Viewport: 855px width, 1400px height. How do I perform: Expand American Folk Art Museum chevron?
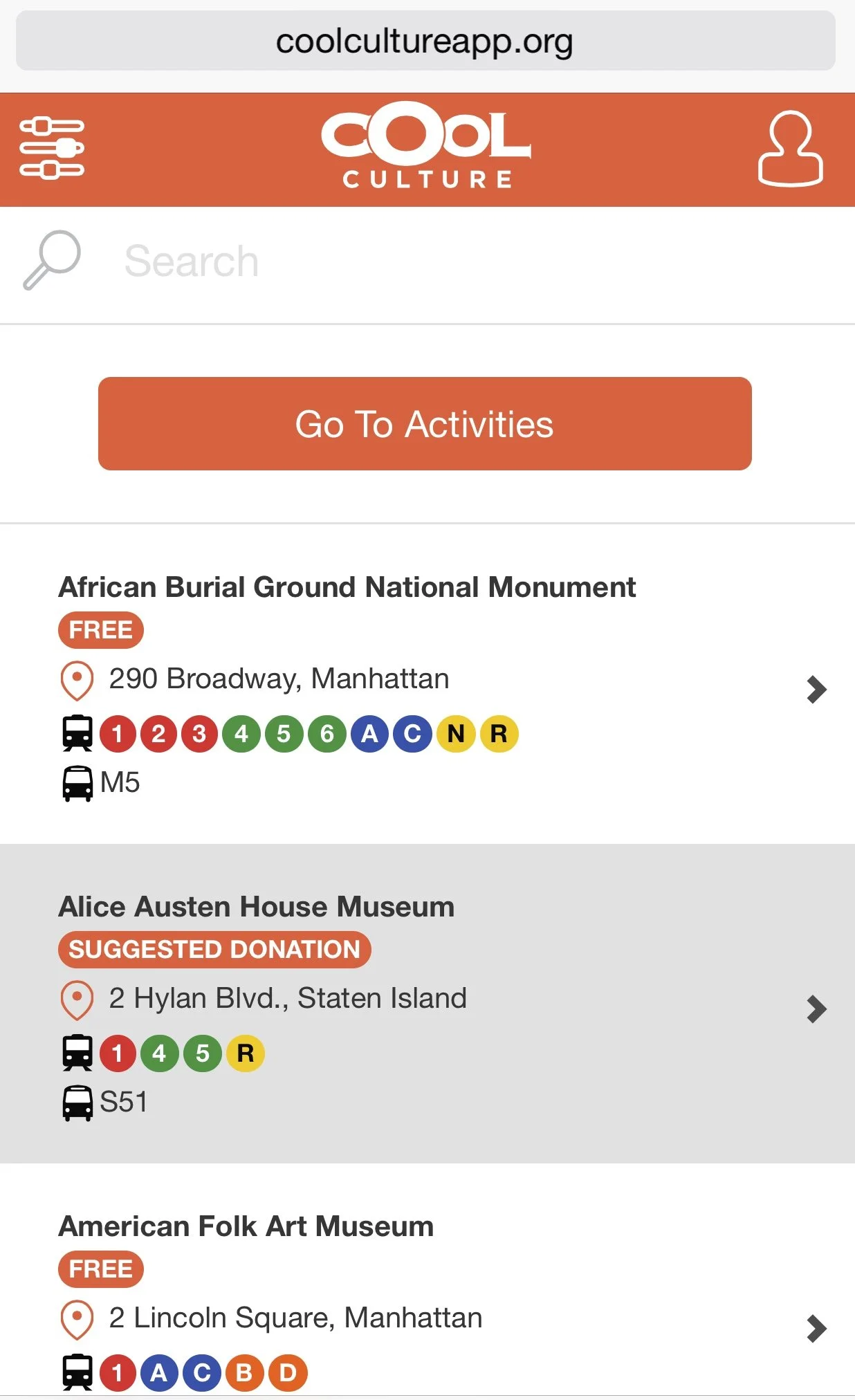(816, 1329)
